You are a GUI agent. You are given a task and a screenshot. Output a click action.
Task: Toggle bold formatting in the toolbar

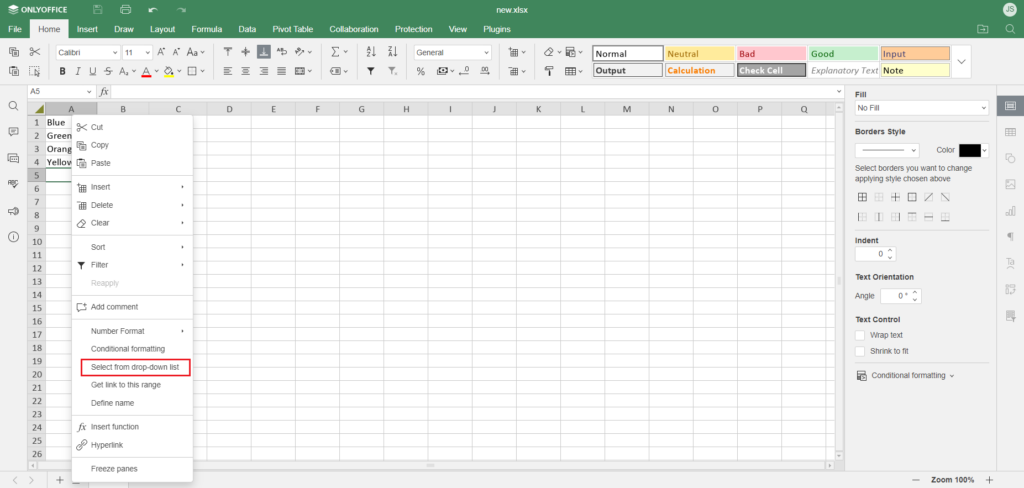pyautogui.click(x=62, y=71)
